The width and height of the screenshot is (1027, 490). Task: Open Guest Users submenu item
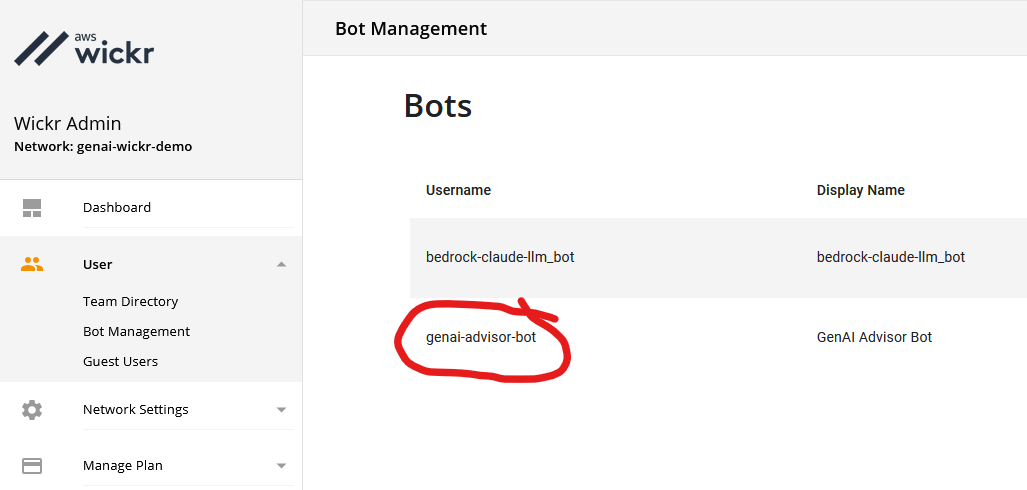point(121,362)
